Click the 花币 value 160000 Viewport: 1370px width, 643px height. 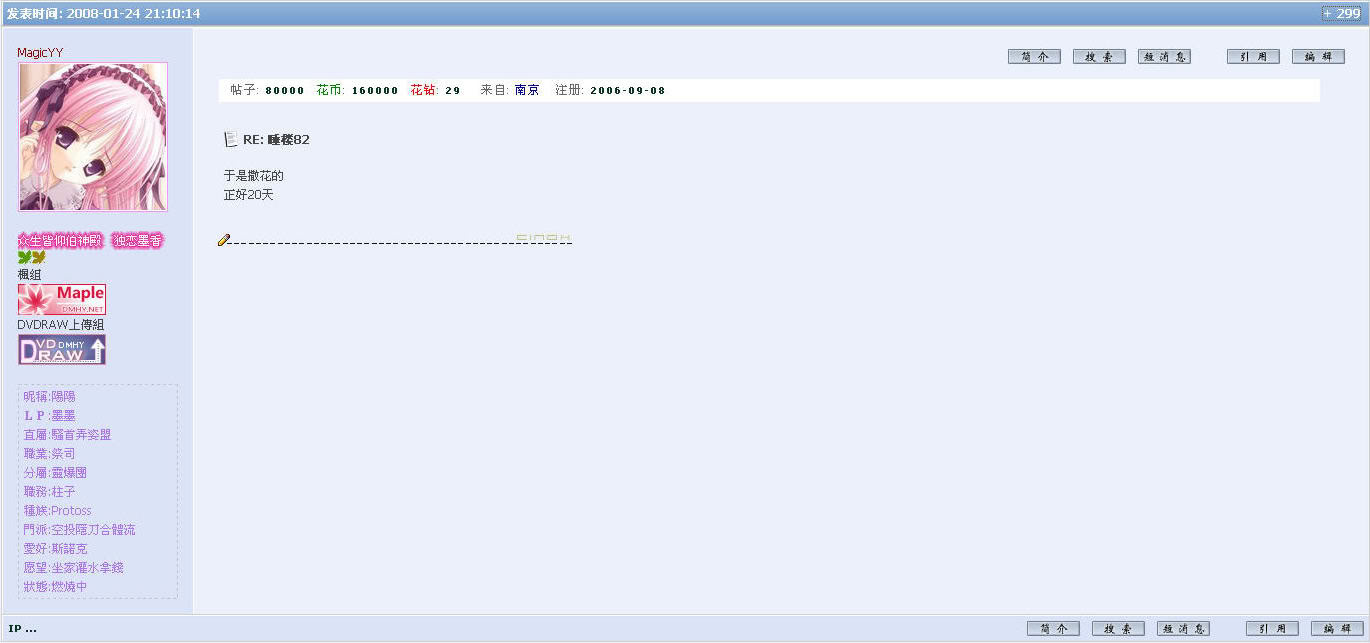tap(375, 91)
